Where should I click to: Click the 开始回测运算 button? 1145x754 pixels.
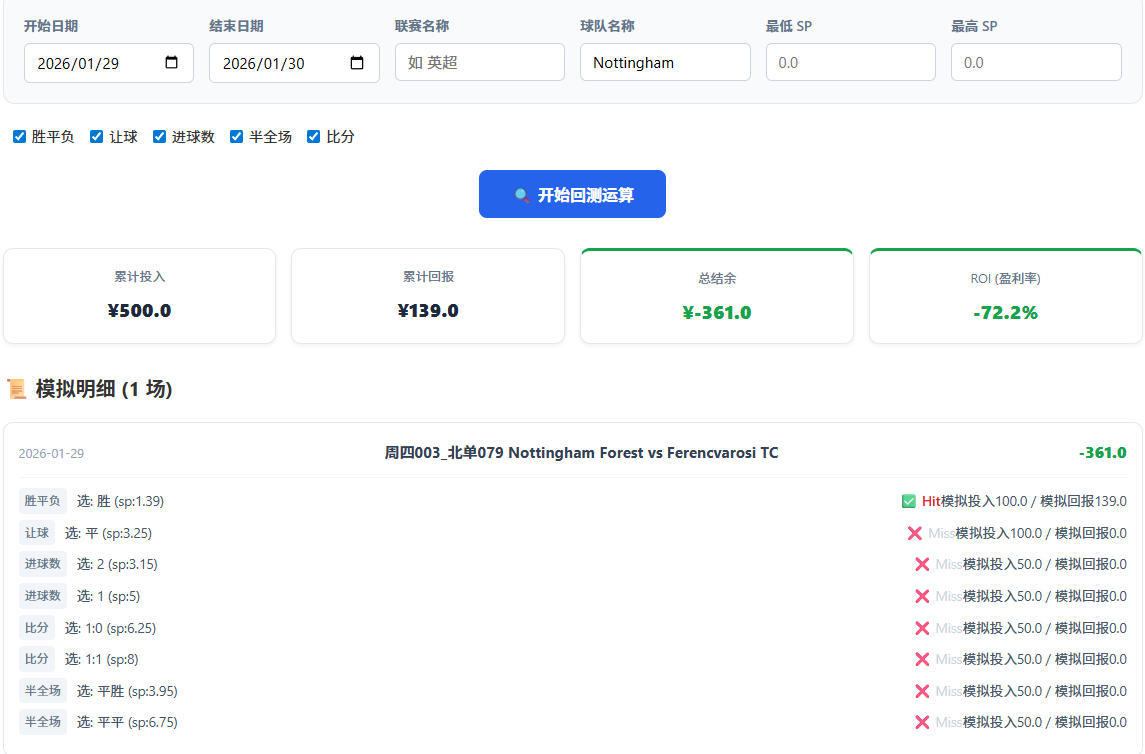coord(572,194)
